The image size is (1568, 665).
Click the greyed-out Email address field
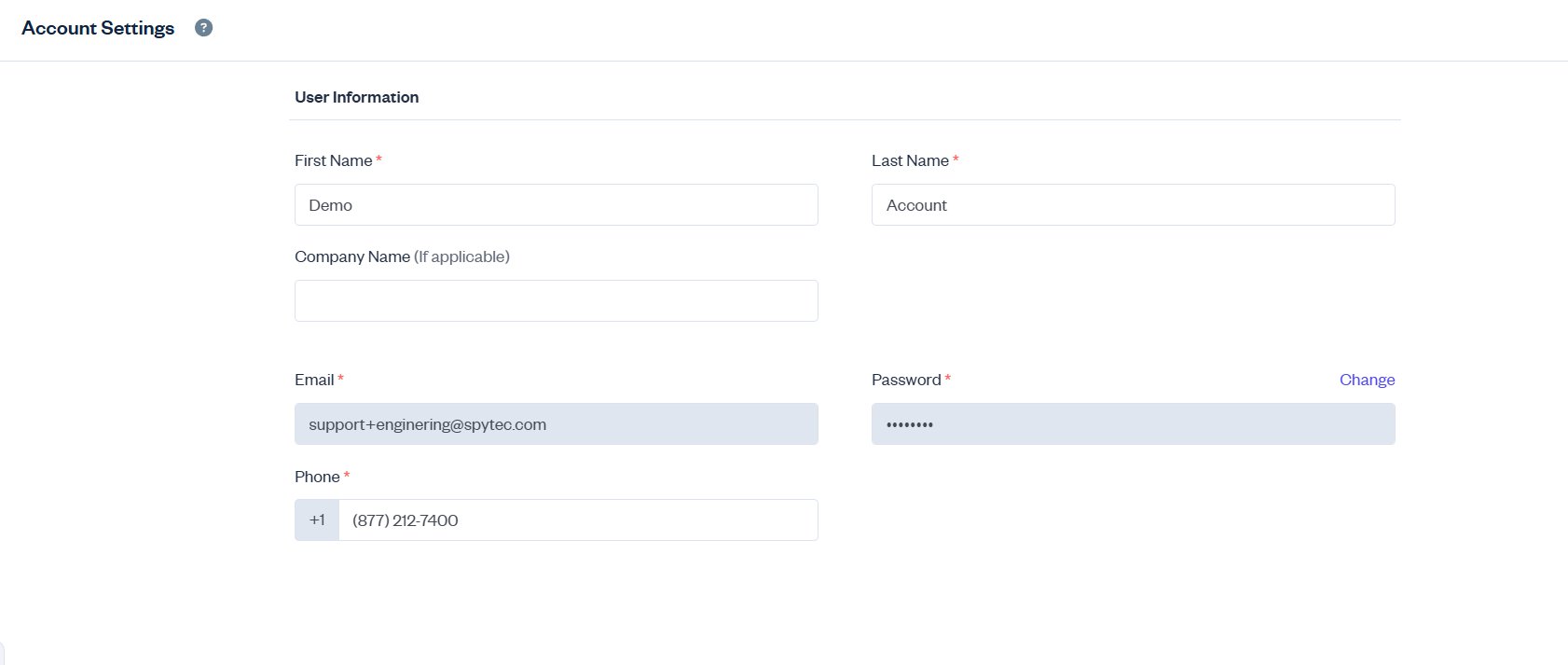click(556, 424)
